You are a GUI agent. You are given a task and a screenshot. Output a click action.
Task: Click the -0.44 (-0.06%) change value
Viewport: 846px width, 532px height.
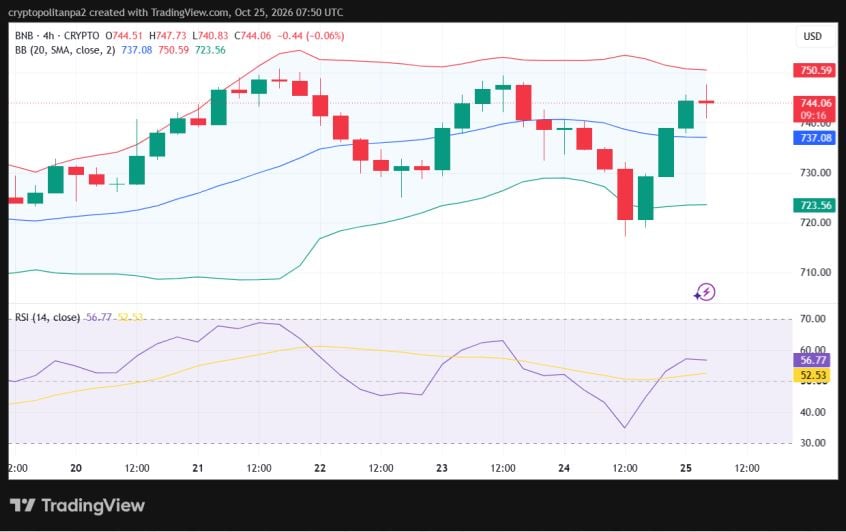pos(311,36)
